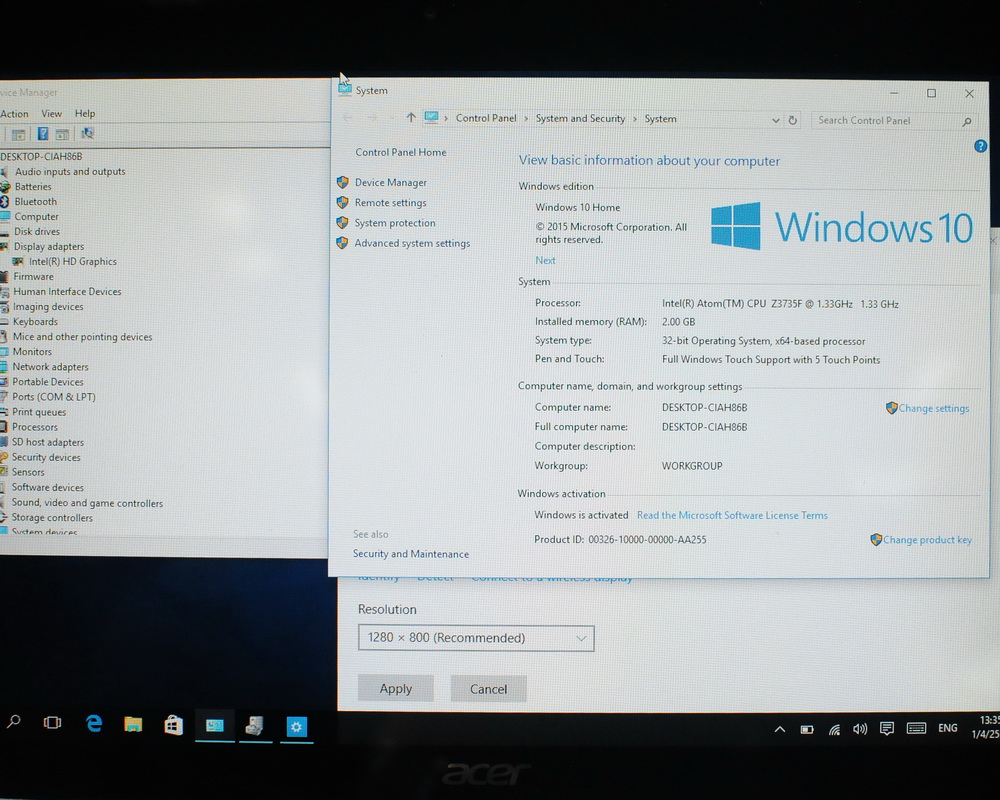Open System protection link

click(x=395, y=223)
